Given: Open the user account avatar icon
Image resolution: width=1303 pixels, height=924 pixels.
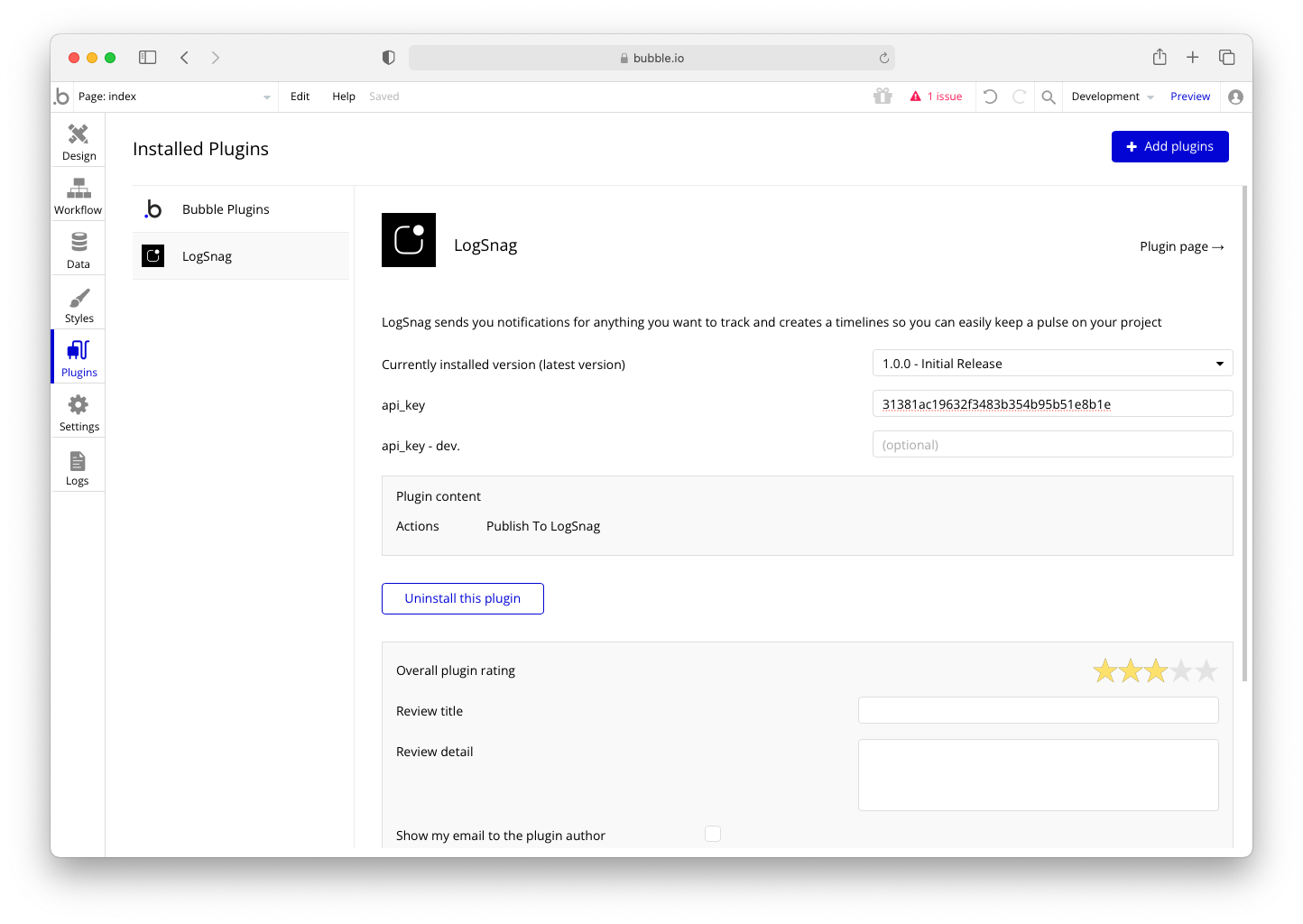Looking at the screenshot, I should click(x=1235, y=97).
